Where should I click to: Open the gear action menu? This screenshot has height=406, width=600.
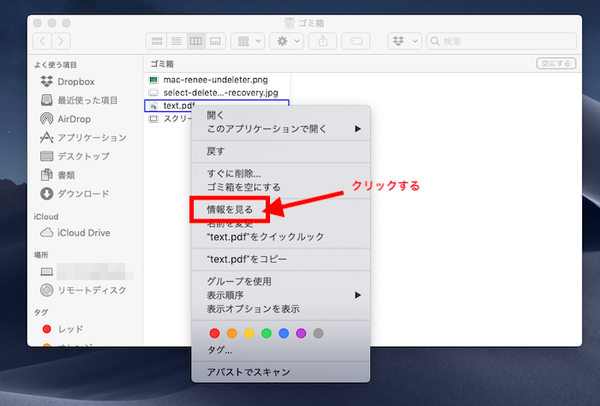pyautogui.click(x=287, y=41)
